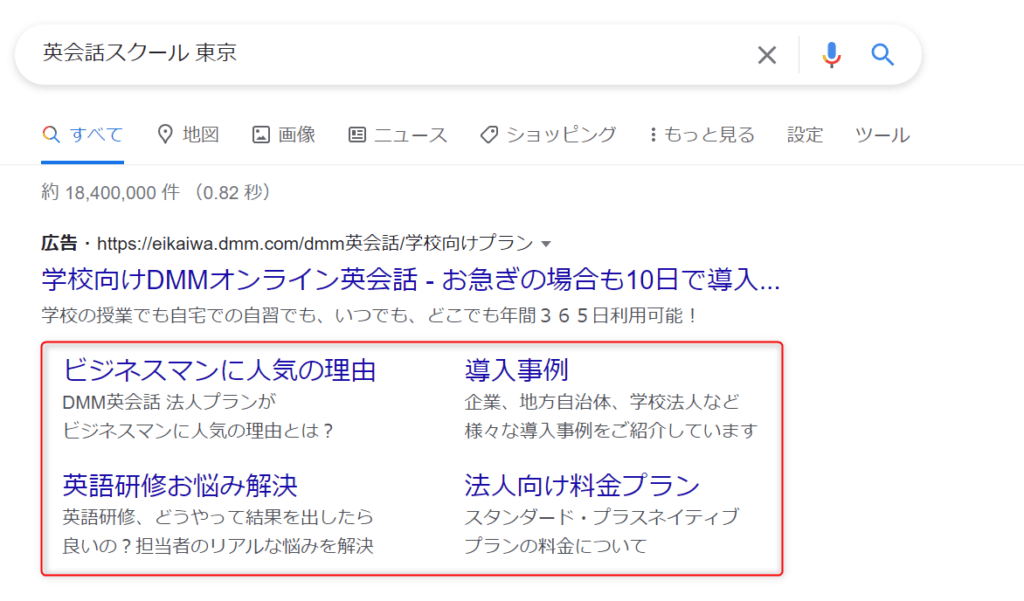Click the text 様々な導入事例をご紹介しています
The image size is (1024, 601).
(x=611, y=431)
